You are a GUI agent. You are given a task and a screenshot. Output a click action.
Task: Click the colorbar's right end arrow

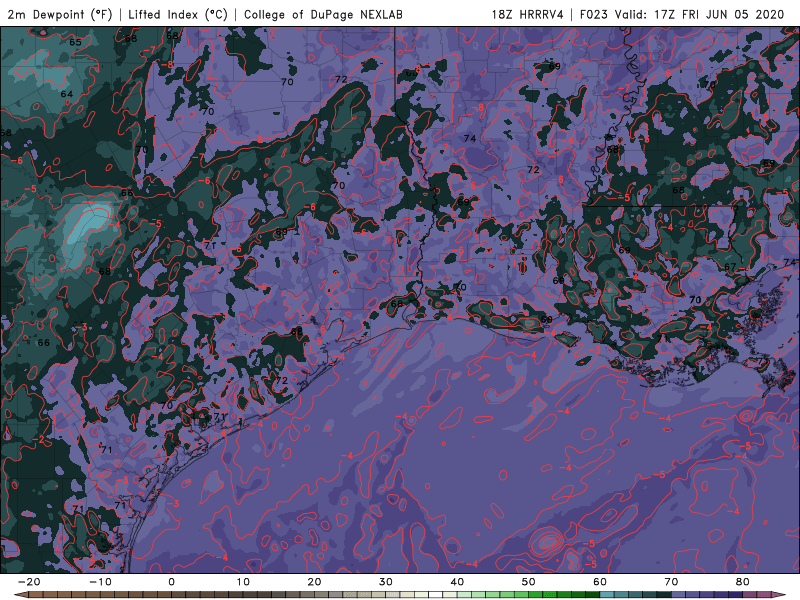point(779,595)
